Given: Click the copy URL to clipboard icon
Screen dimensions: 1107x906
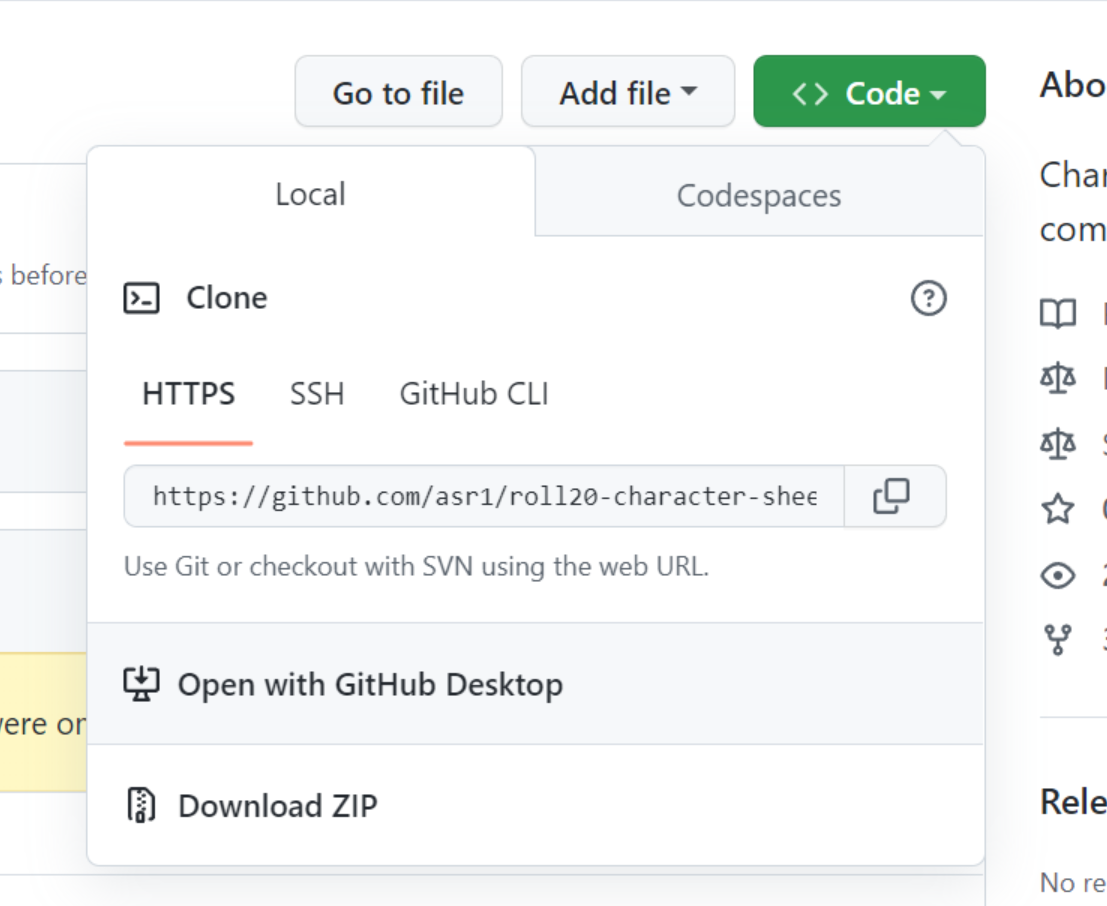Looking at the screenshot, I should click(x=891, y=496).
